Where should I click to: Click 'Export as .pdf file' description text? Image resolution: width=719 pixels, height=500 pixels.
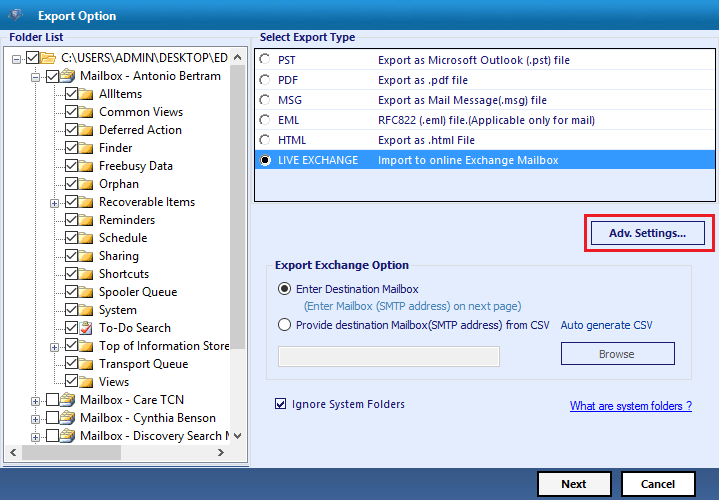[423, 80]
